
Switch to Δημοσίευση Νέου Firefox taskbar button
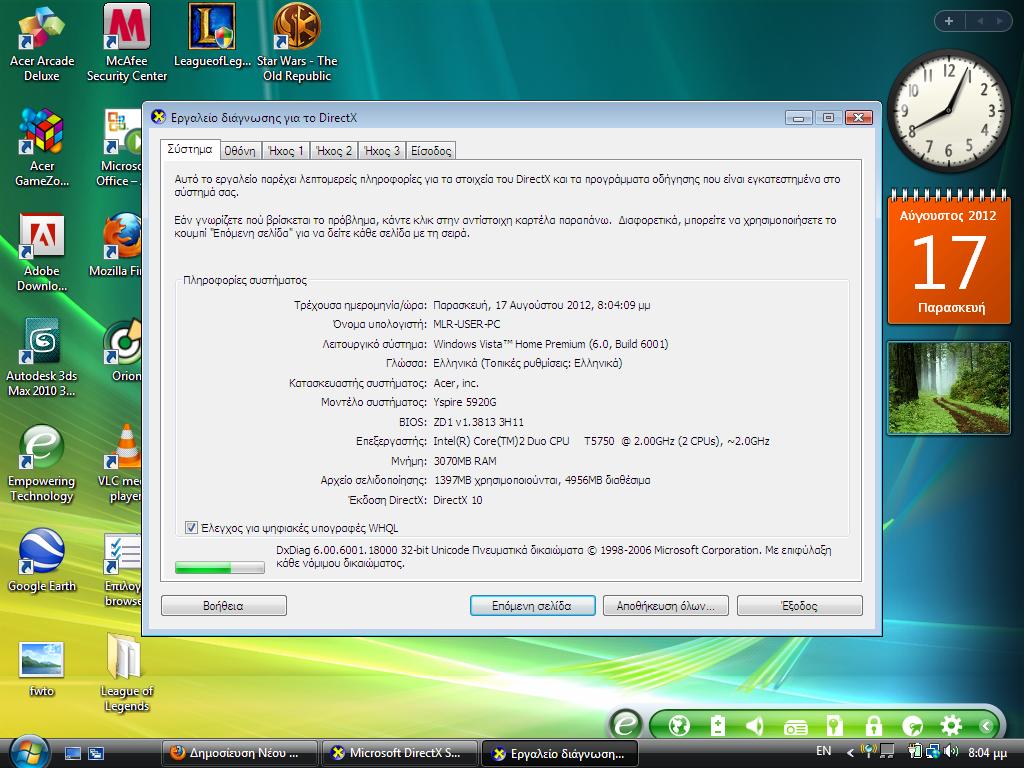(239, 753)
